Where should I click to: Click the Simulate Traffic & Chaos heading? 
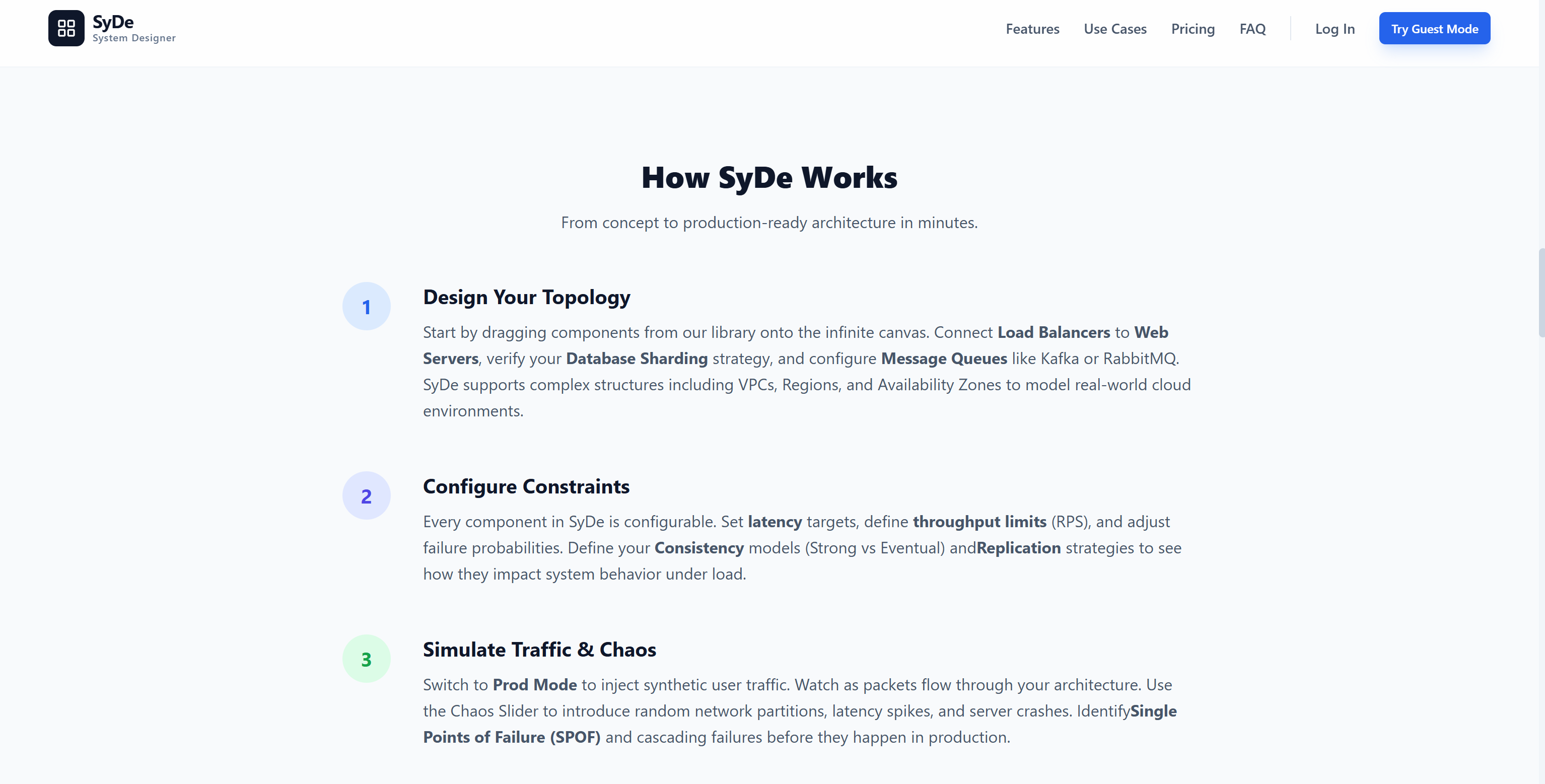click(x=539, y=650)
